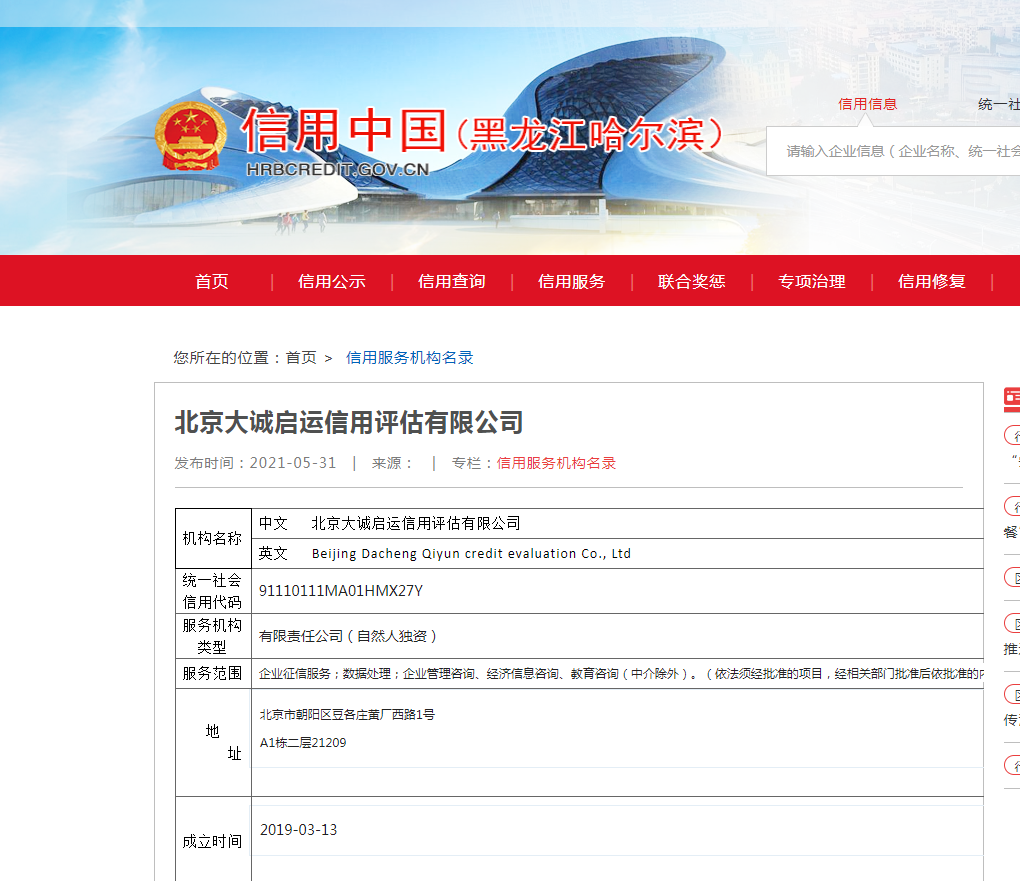Follow the red 信用服务机构名录 column link

point(556,463)
